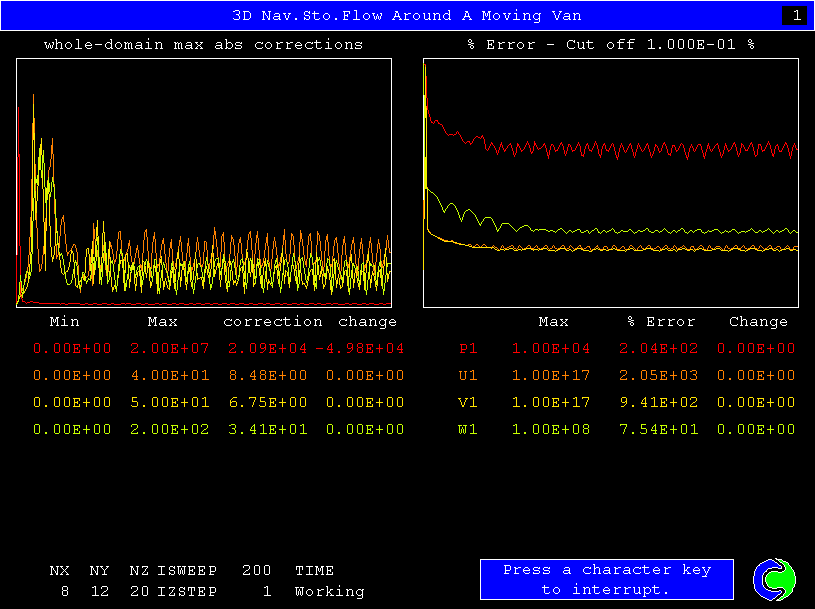
Task: Click the yellow correction value 6.75E+00
Action: pyautogui.click(x=268, y=403)
